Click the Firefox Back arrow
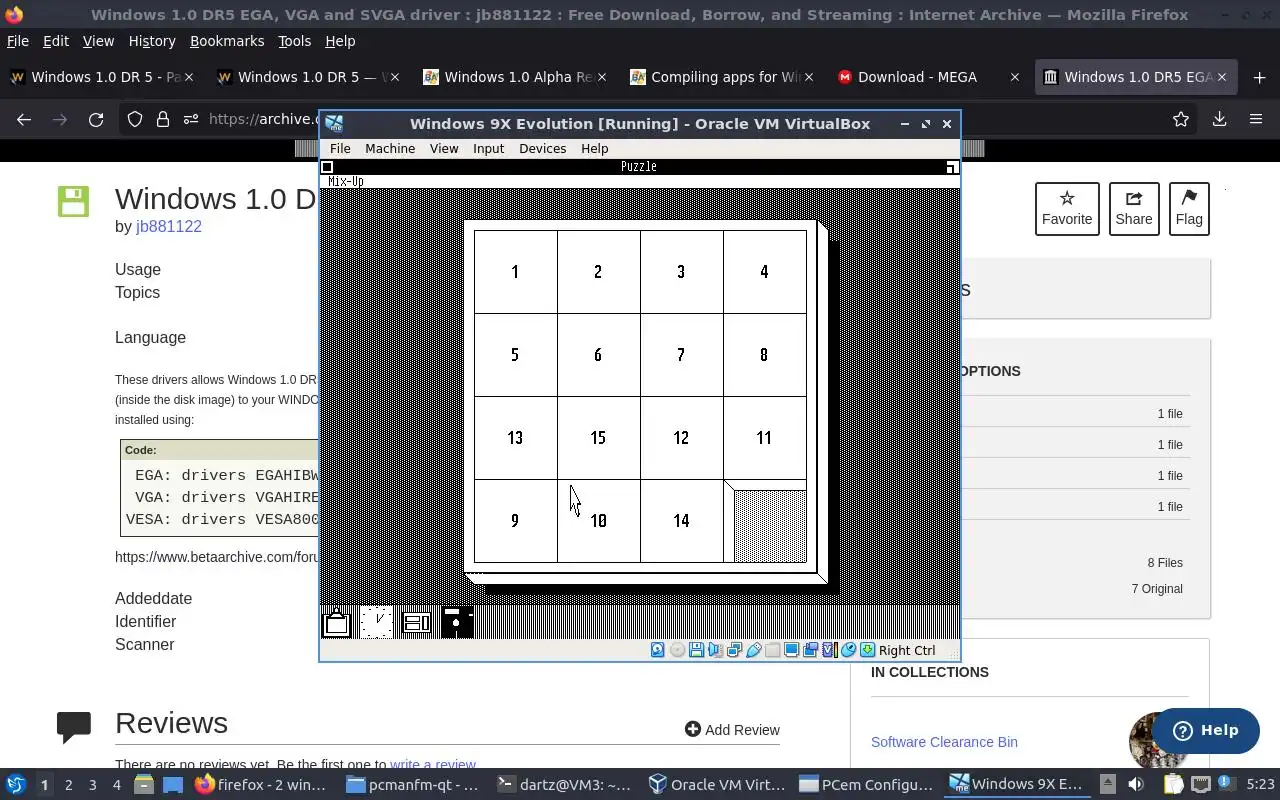1280x800 pixels. point(24,119)
